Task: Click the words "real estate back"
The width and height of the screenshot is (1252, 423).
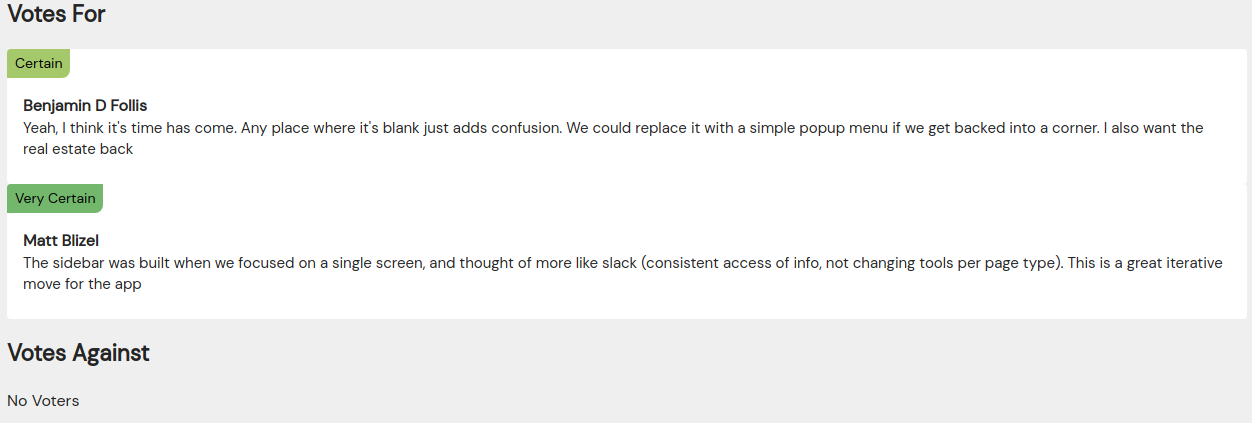Action: coord(78,150)
